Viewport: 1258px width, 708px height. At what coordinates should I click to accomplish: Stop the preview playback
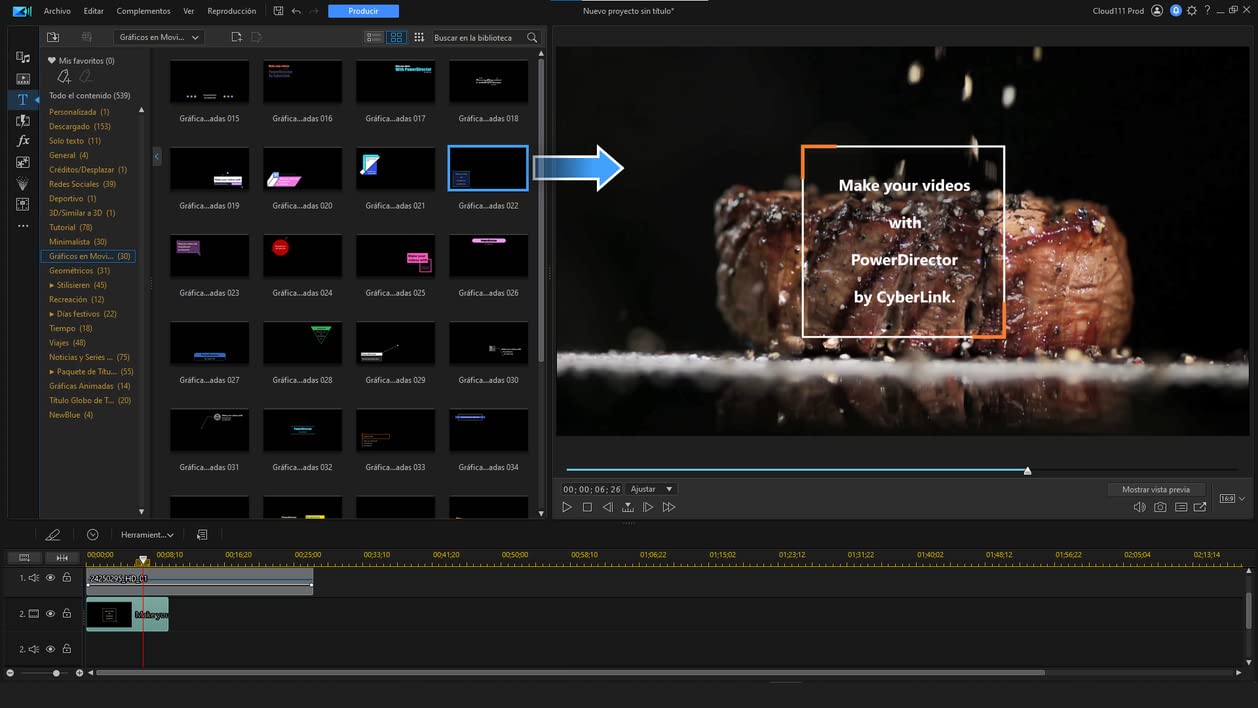pos(587,507)
